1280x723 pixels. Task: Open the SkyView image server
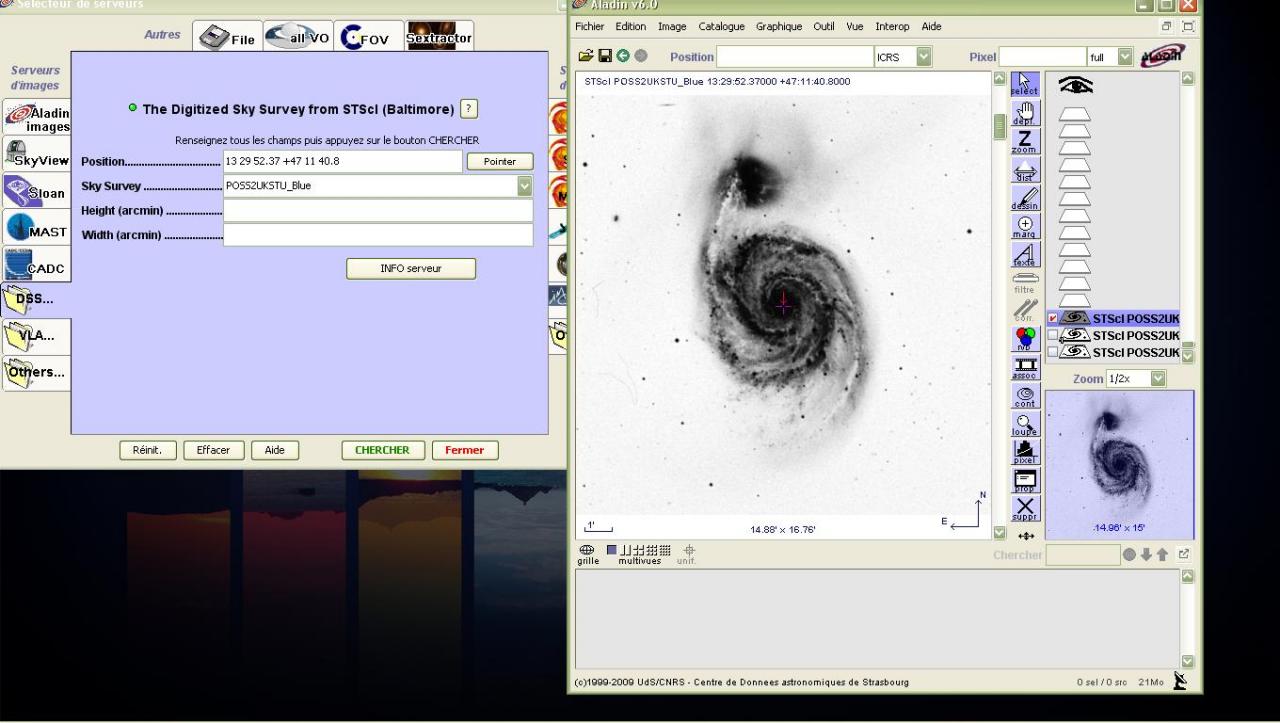point(36,155)
